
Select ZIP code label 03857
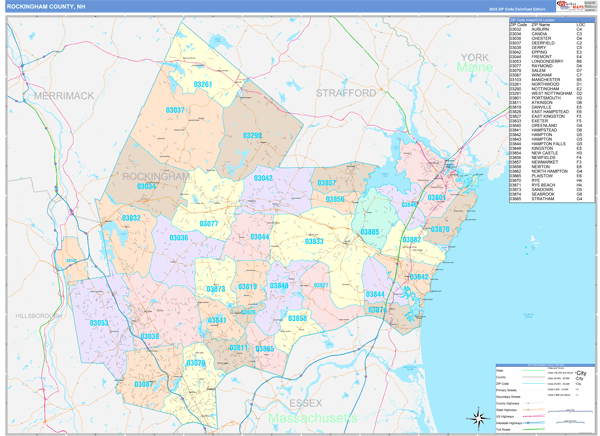pos(327,183)
